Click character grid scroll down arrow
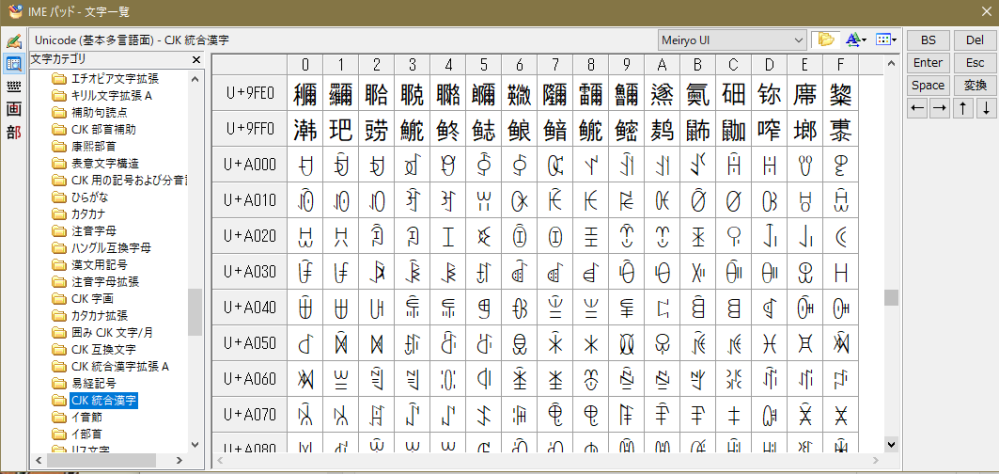This screenshot has width=999, height=474. point(891,445)
